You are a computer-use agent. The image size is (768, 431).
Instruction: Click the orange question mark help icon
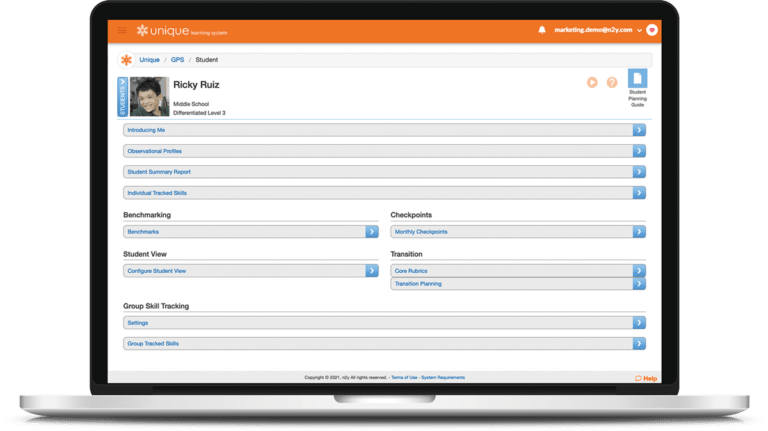612,82
